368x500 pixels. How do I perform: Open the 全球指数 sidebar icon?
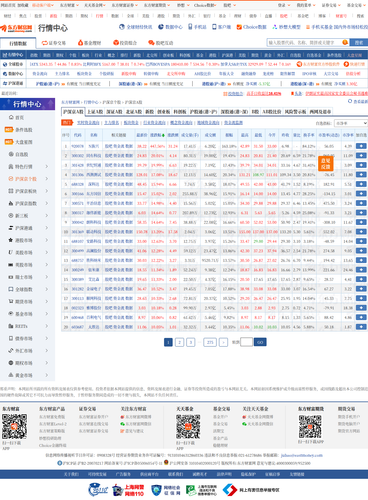click(x=11, y=289)
